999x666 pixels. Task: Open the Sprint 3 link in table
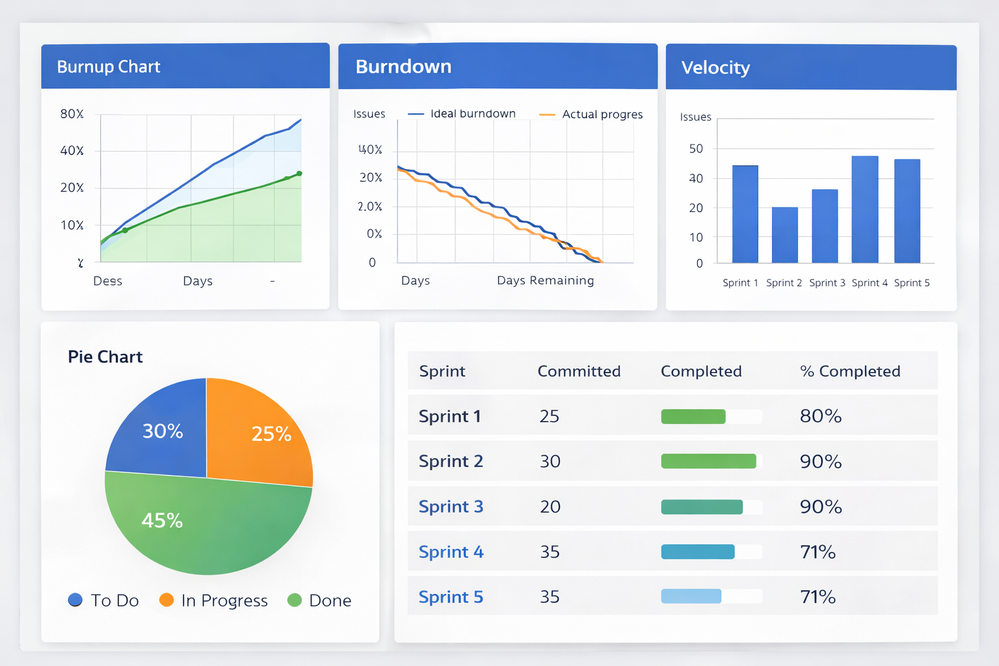point(450,506)
